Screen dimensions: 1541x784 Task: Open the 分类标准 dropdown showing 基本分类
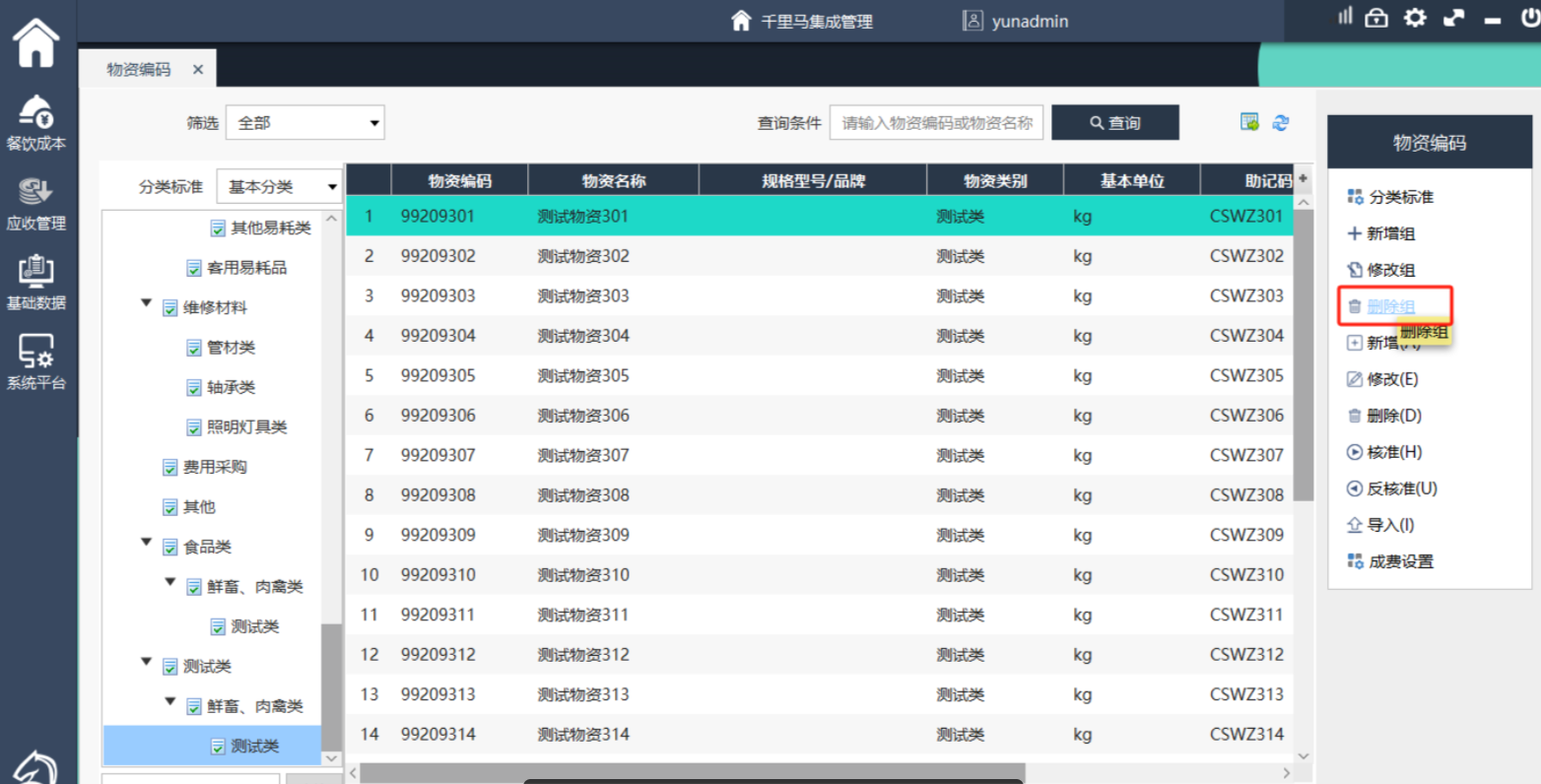279,187
